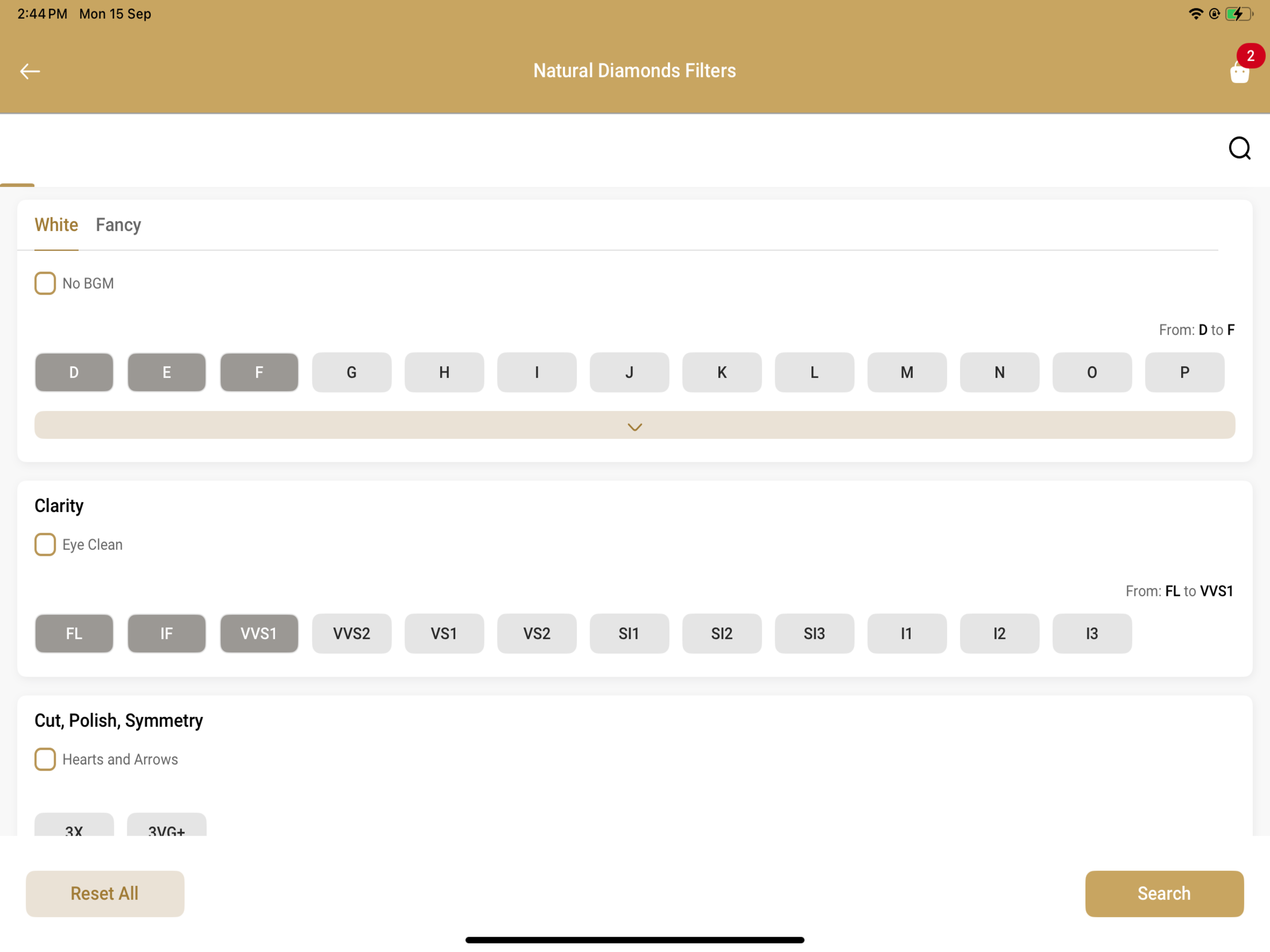1270x952 pixels.
Task: Choose SI3 clarity grade
Action: pyautogui.click(x=814, y=633)
